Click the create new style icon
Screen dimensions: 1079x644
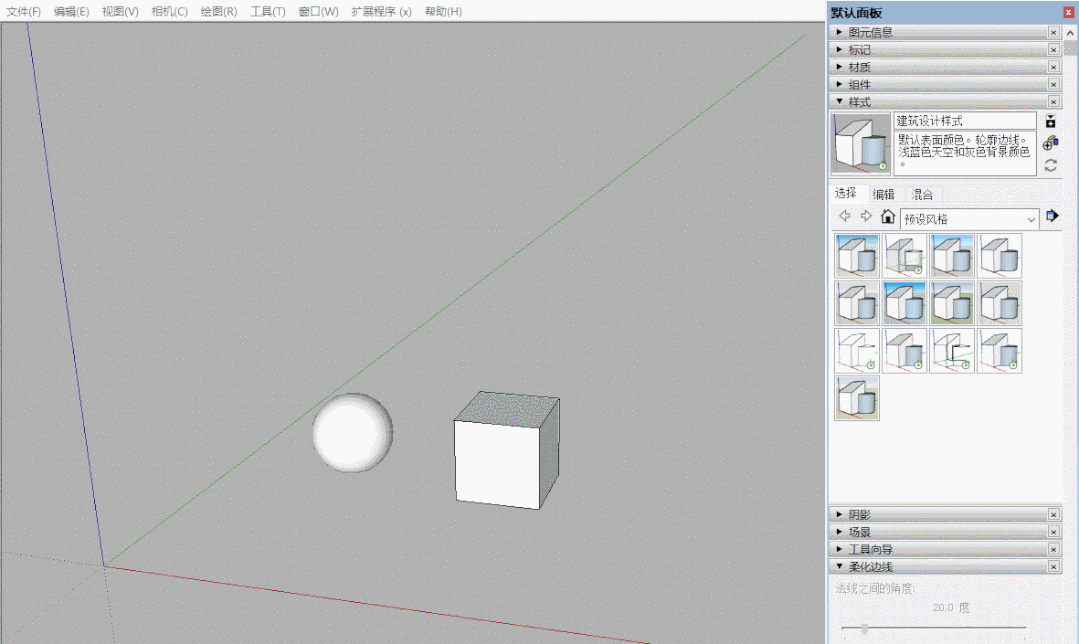(x=1050, y=143)
